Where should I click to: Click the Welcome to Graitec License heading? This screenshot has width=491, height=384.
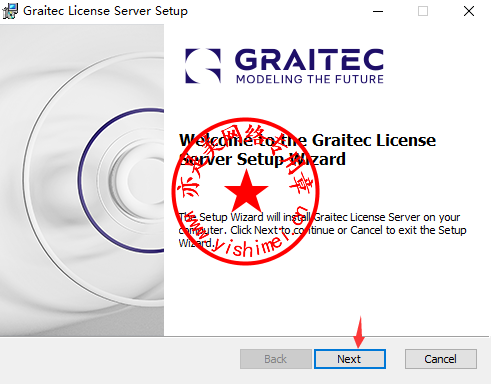[x=307, y=149]
